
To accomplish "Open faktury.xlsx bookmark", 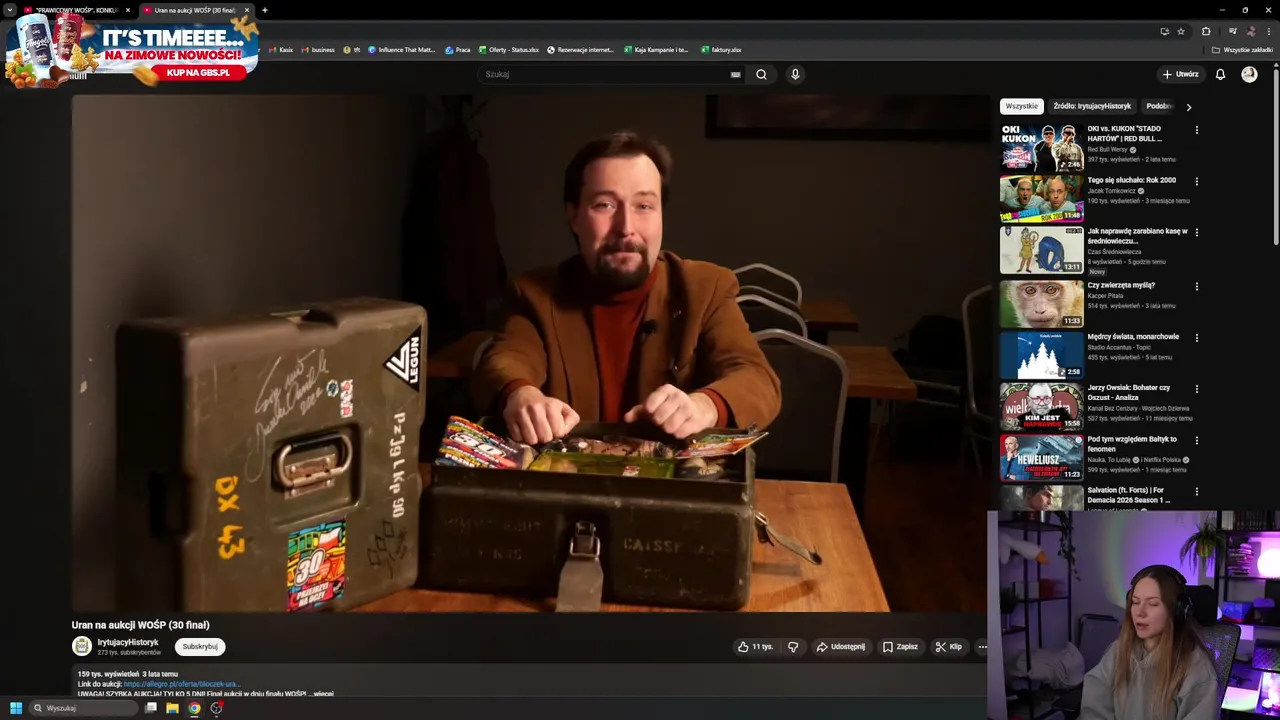I will coord(721,49).
